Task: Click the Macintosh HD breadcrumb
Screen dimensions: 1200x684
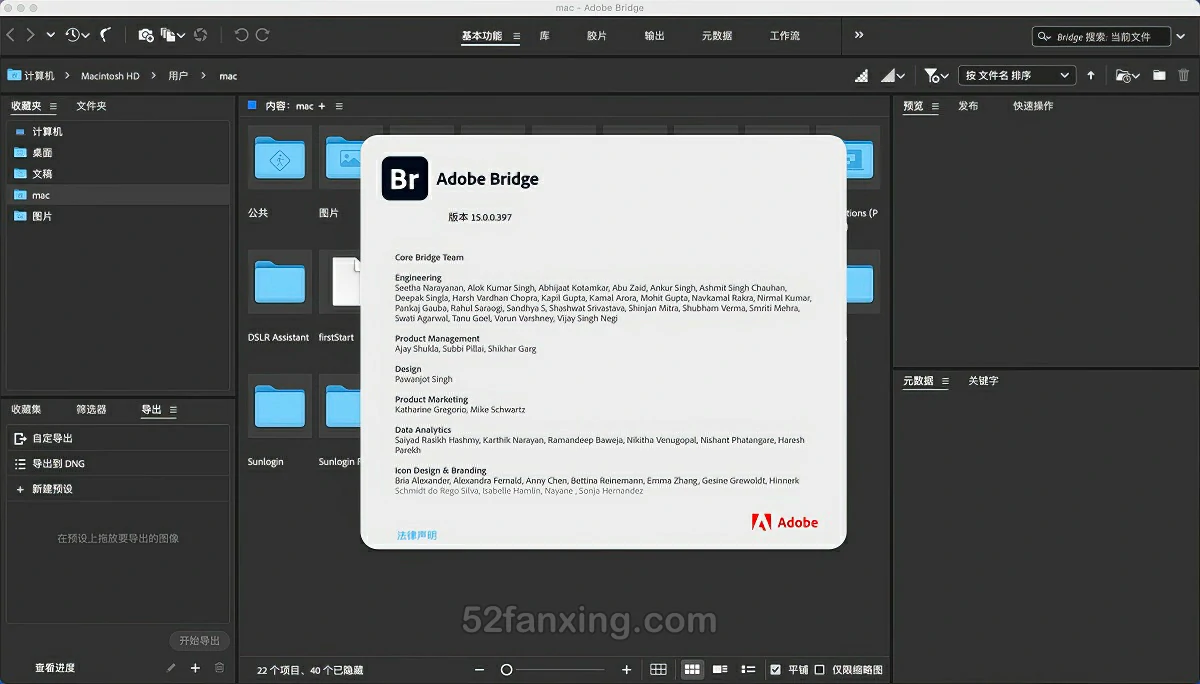Action: coord(110,76)
